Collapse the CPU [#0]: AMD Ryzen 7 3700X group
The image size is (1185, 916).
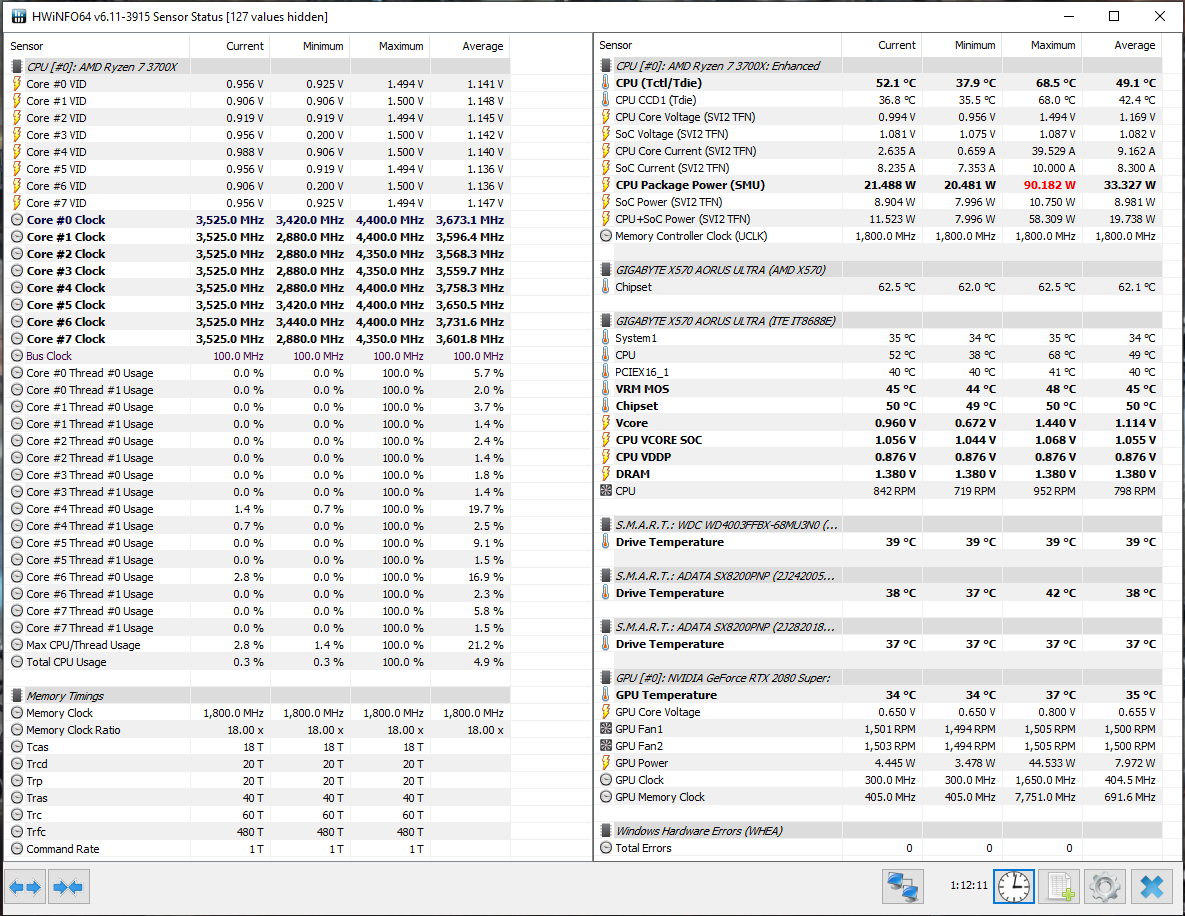[17, 67]
